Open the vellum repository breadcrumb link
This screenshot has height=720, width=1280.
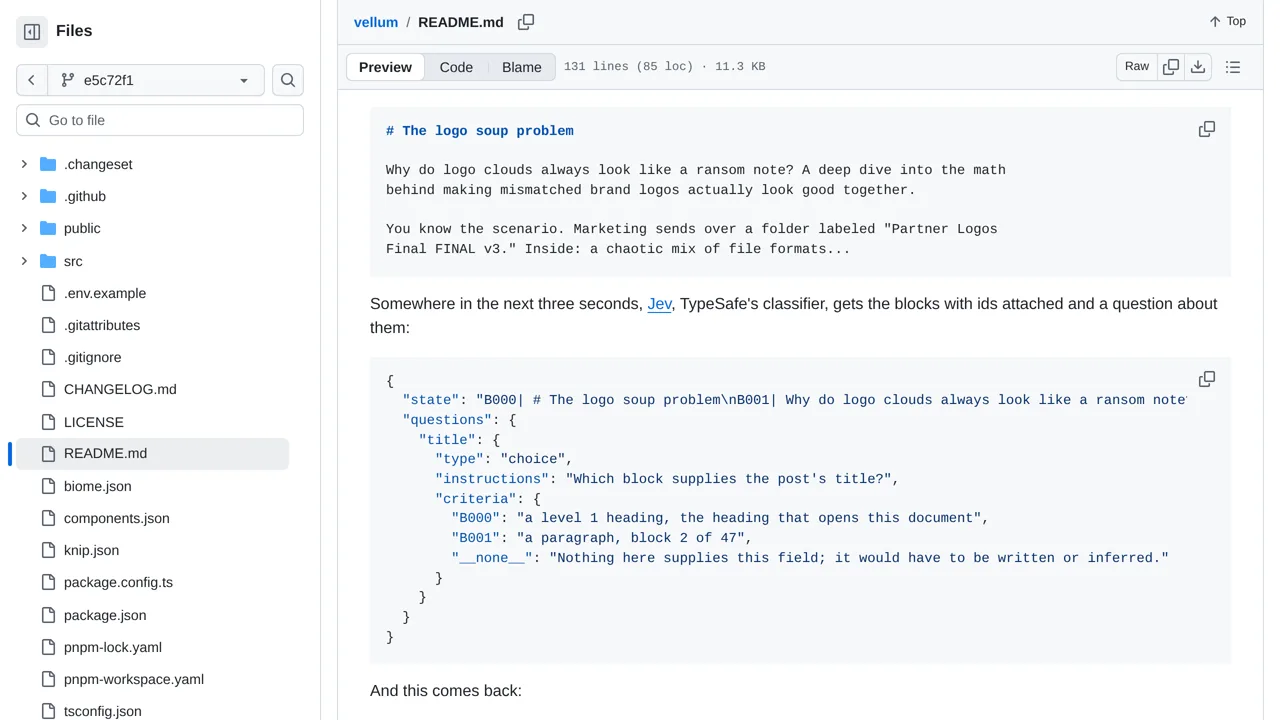(x=376, y=22)
